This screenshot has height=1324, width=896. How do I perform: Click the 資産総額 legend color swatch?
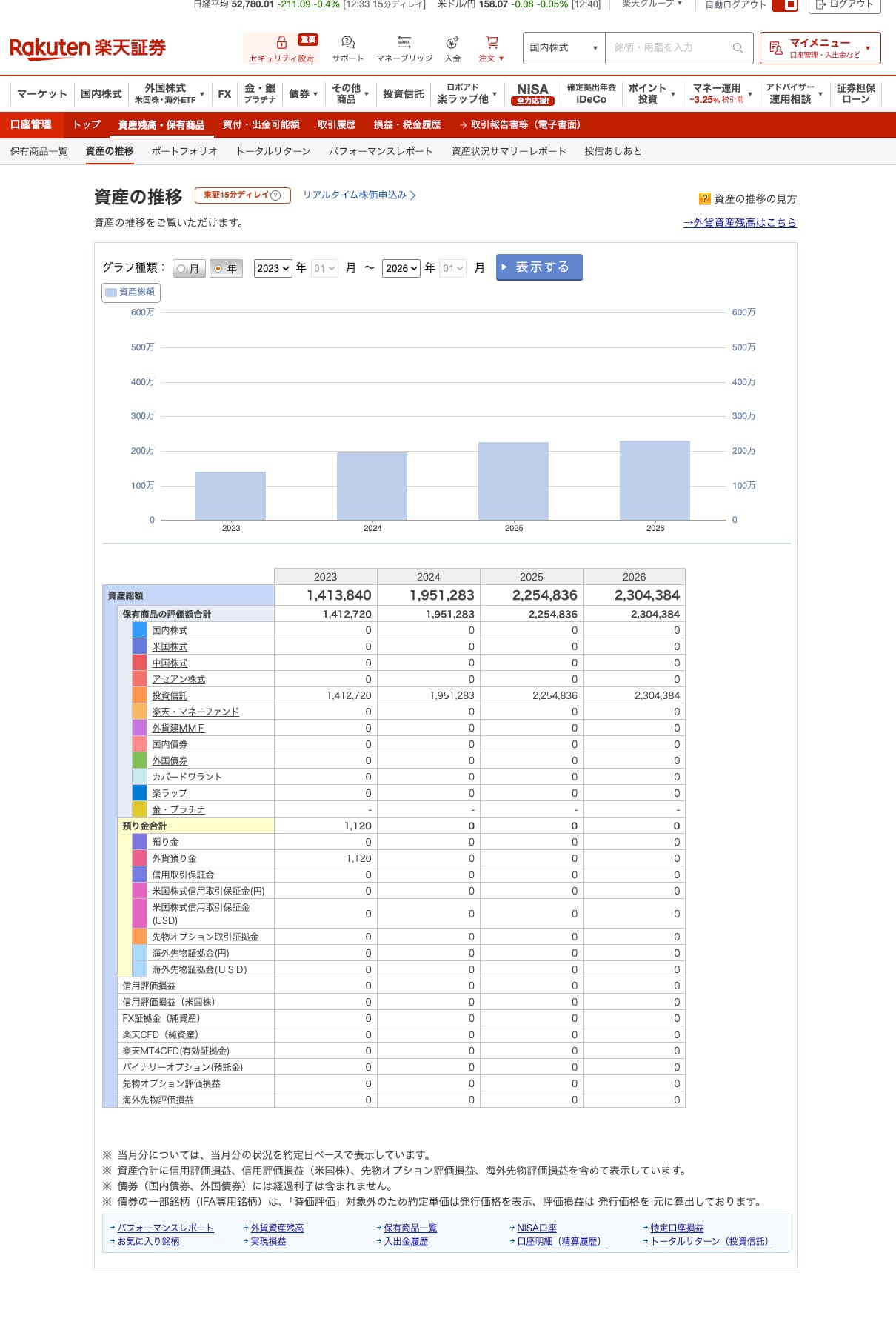(111, 292)
